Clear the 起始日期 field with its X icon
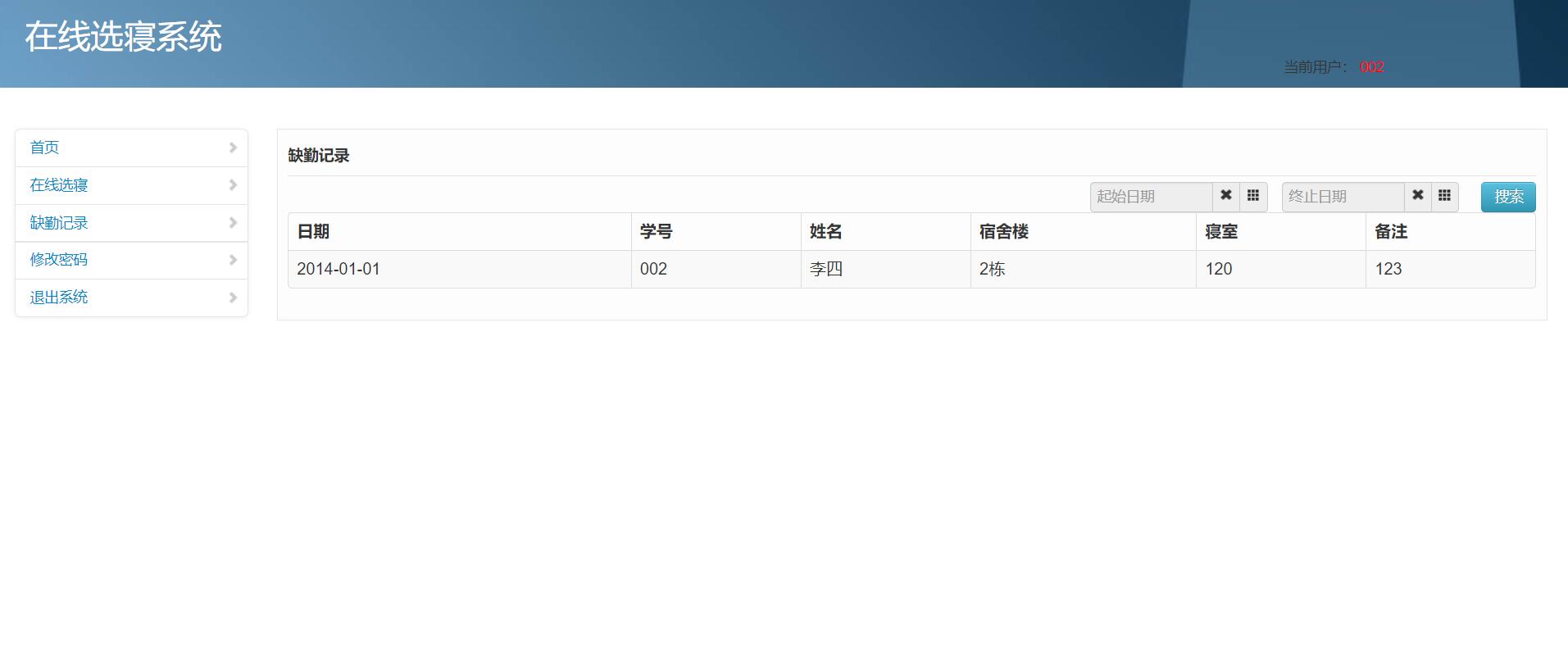 tap(1226, 197)
